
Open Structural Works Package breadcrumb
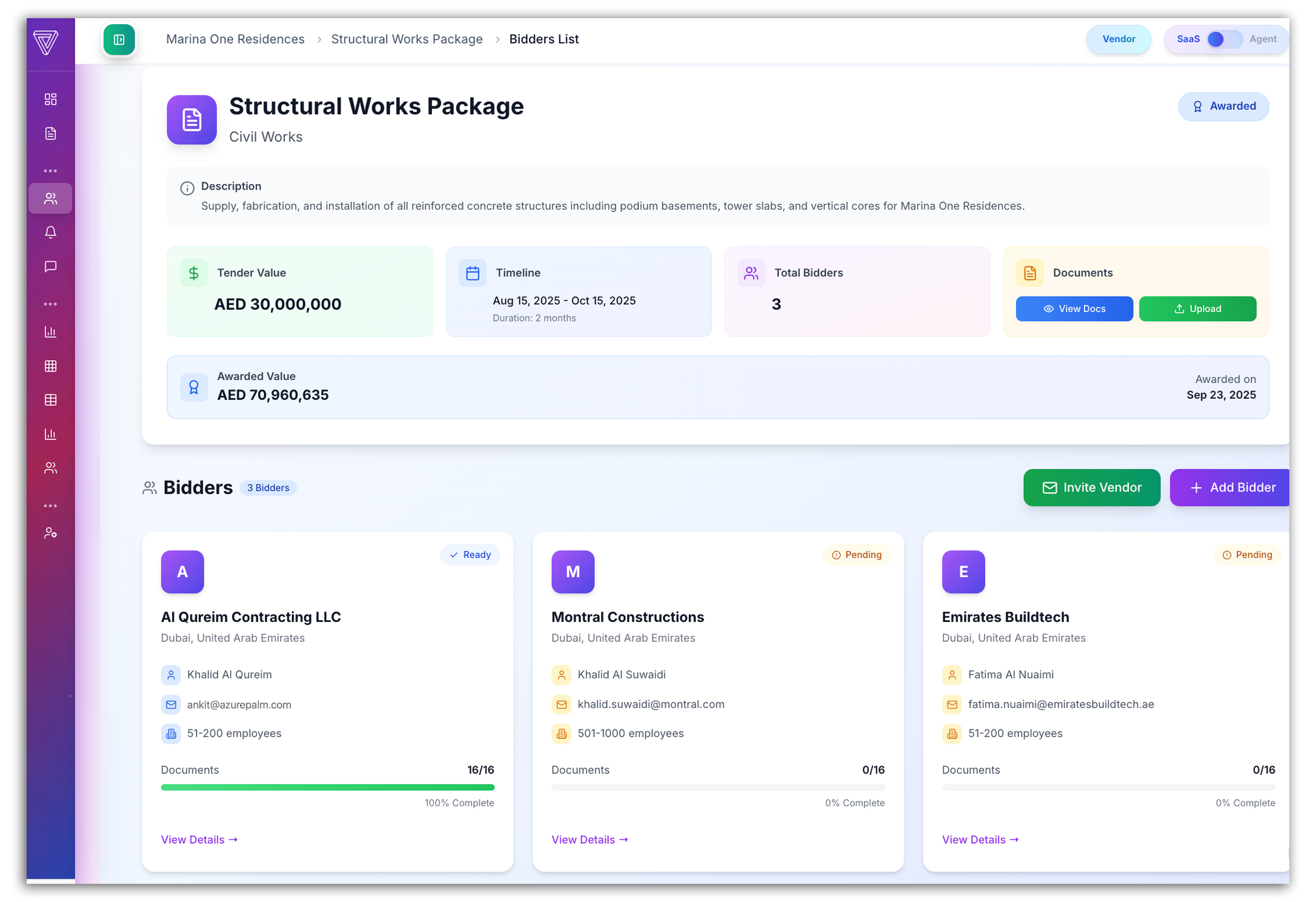tap(407, 39)
